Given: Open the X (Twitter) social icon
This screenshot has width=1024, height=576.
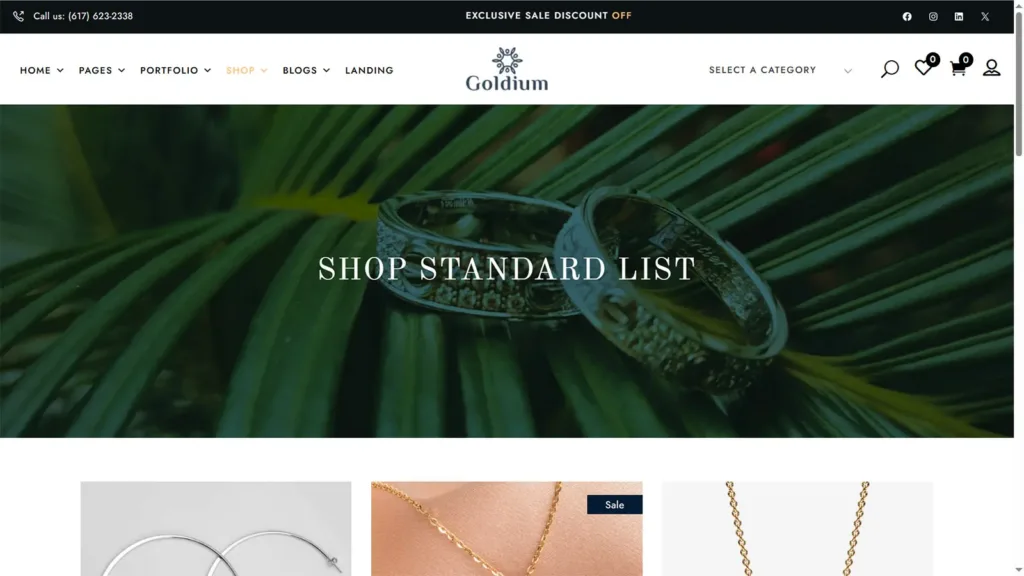Looking at the screenshot, I should (985, 16).
